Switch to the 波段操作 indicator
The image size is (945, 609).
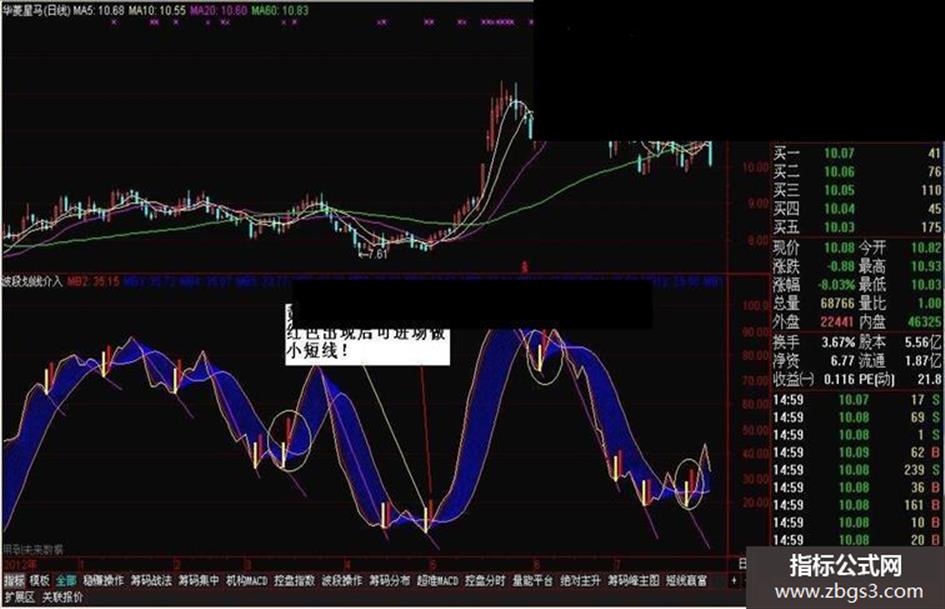(x=342, y=581)
